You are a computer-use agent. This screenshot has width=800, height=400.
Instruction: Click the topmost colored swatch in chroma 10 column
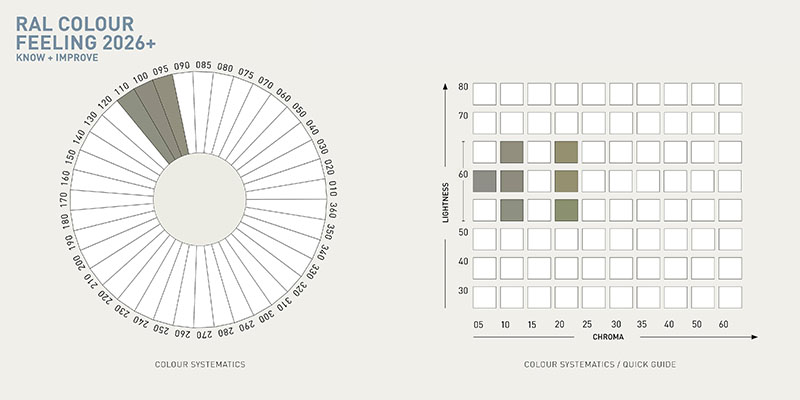pyautogui.click(x=512, y=152)
